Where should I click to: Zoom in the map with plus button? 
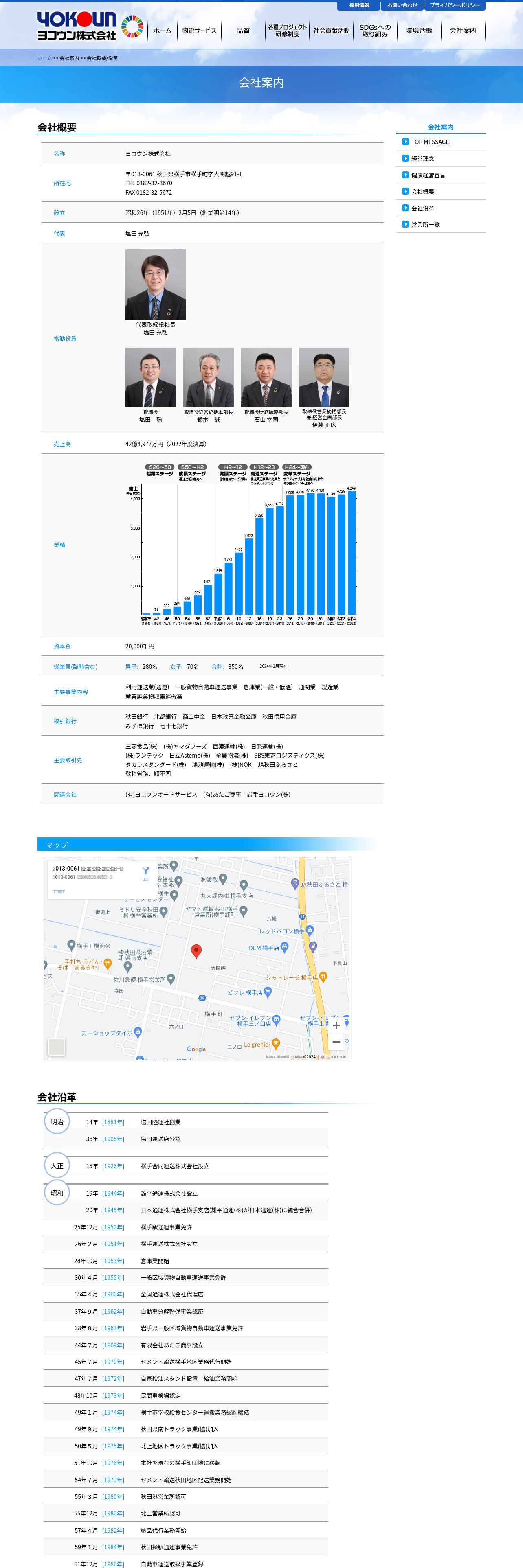[336, 1026]
